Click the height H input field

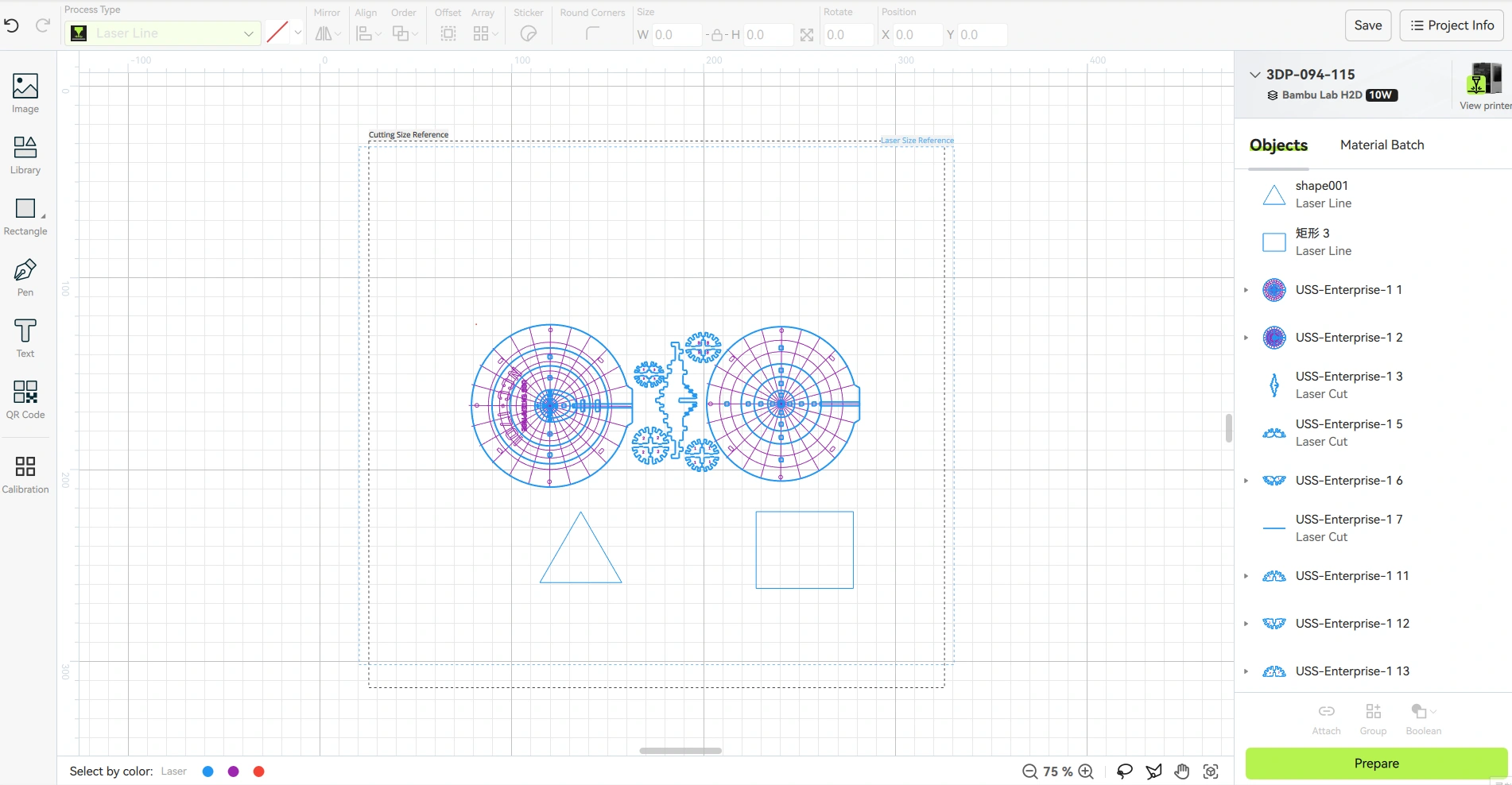pyautogui.click(x=767, y=35)
